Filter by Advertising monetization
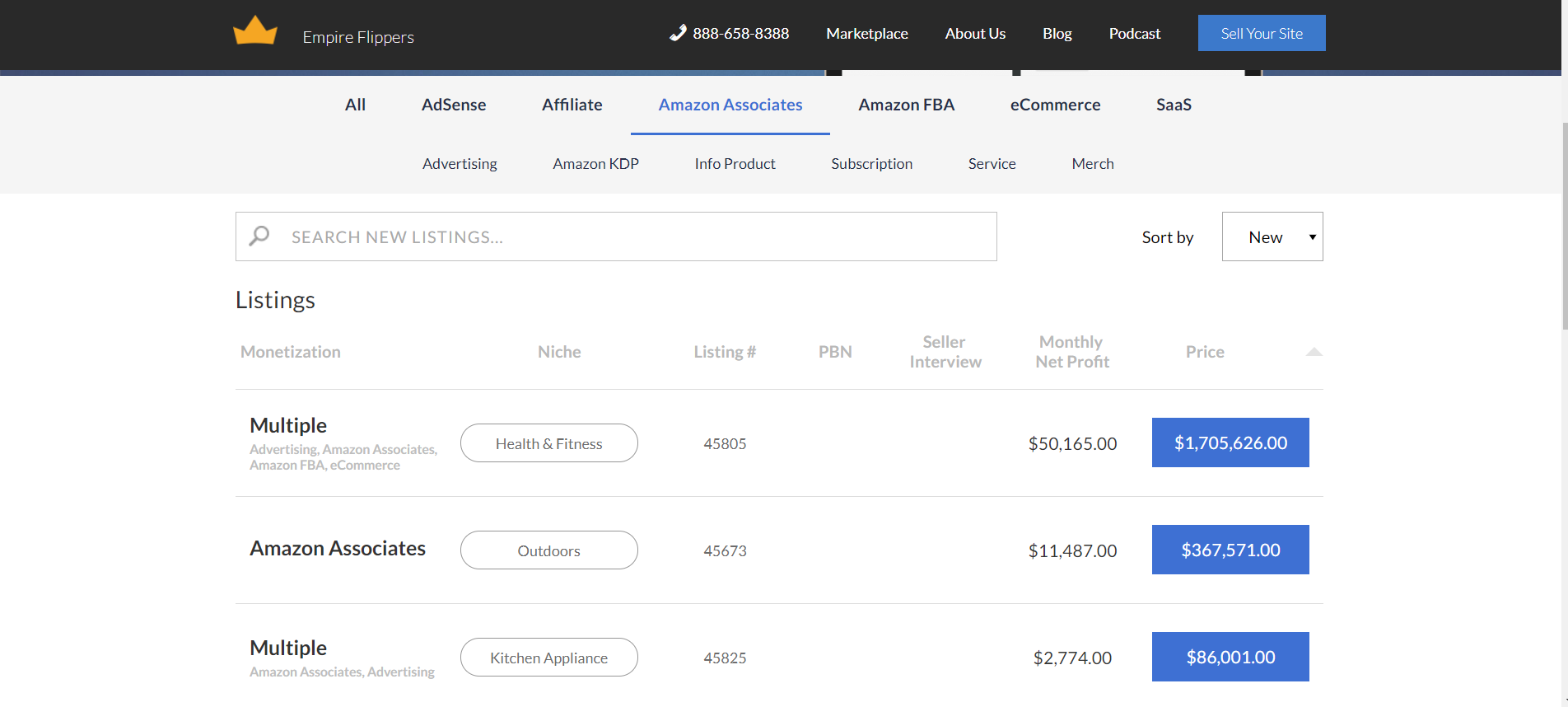Viewport: 1568px width, 707px height. pyautogui.click(x=460, y=164)
